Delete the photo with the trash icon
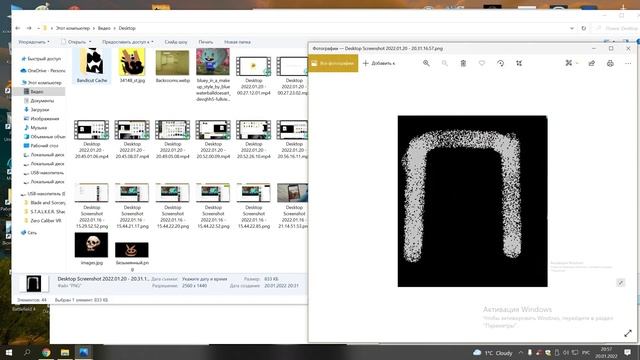This screenshot has width=640, height=360. (463, 63)
